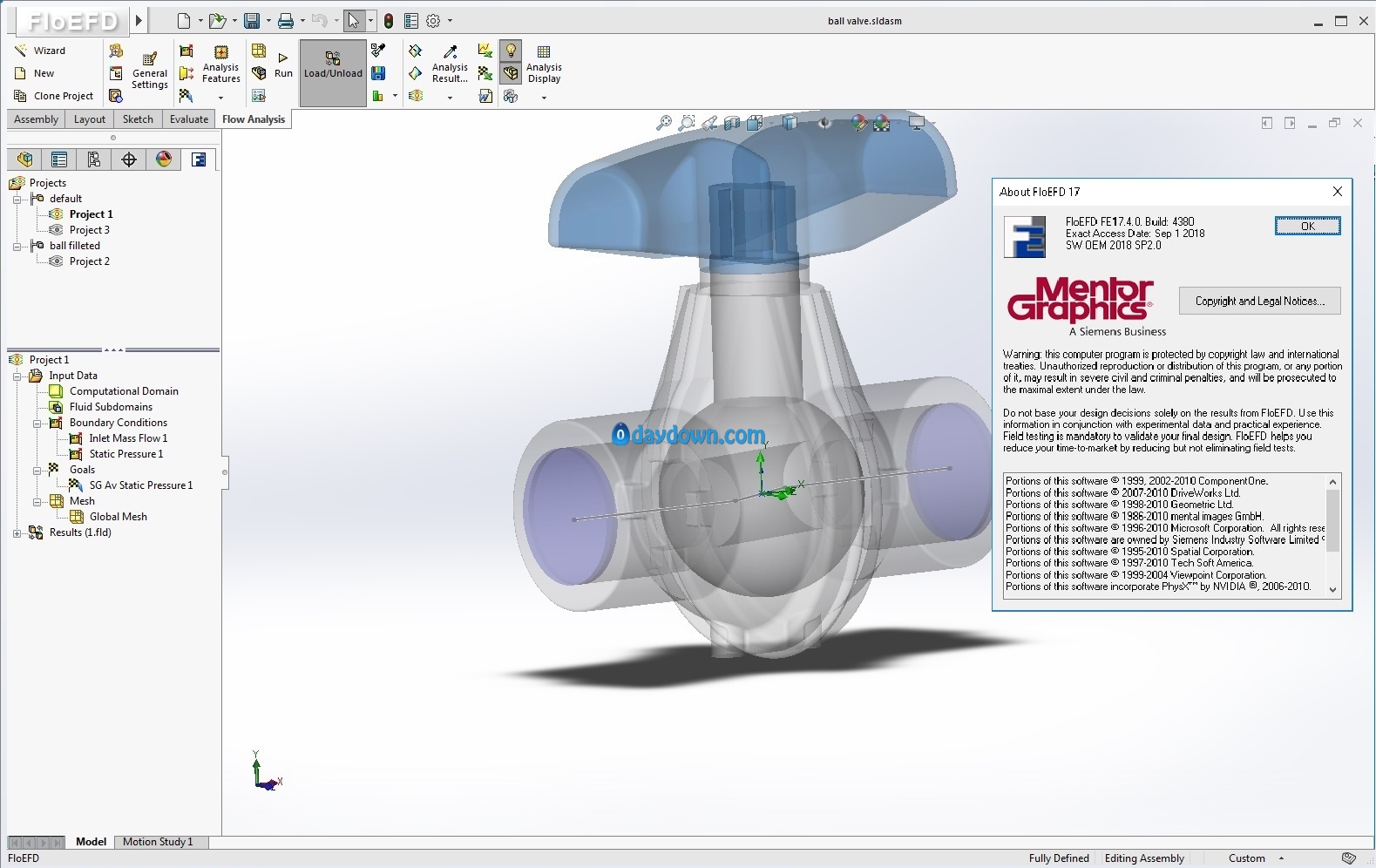Open the DisplayManager color ball tab
The image size is (1376, 868).
tap(164, 159)
